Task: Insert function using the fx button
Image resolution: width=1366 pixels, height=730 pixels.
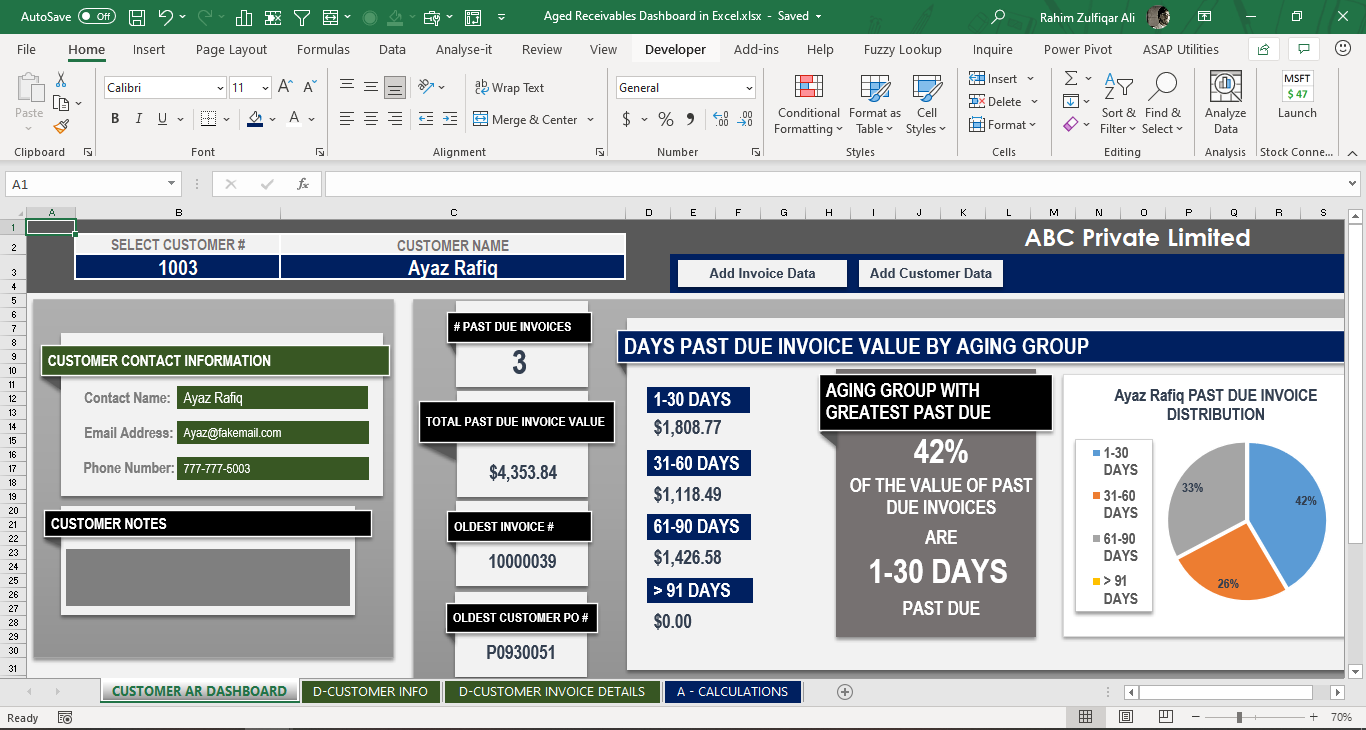Action: (303, 184)
